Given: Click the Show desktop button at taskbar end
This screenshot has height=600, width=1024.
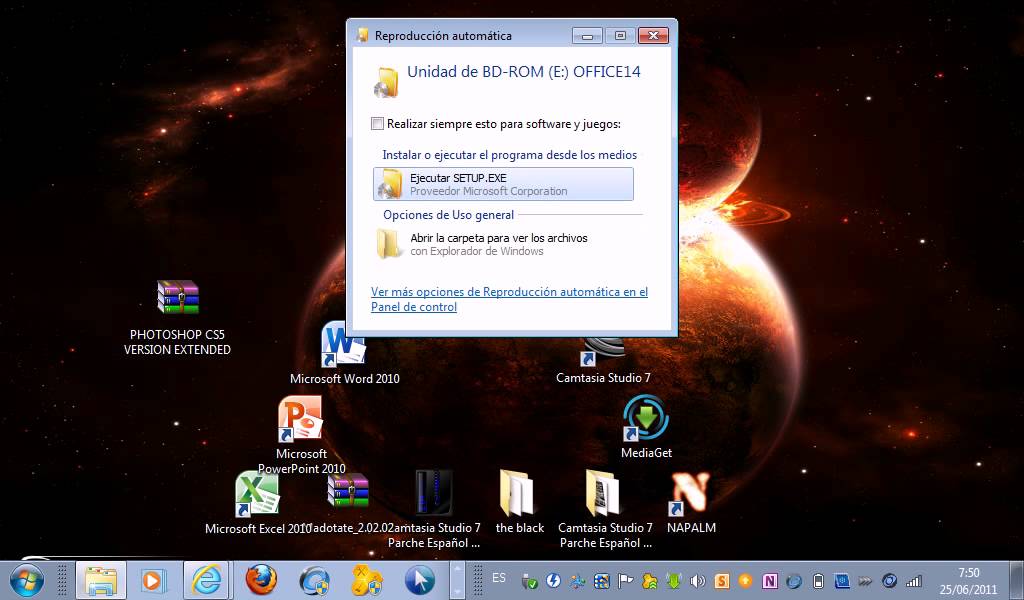Looking at the screenshot, I should (1017, 580).
